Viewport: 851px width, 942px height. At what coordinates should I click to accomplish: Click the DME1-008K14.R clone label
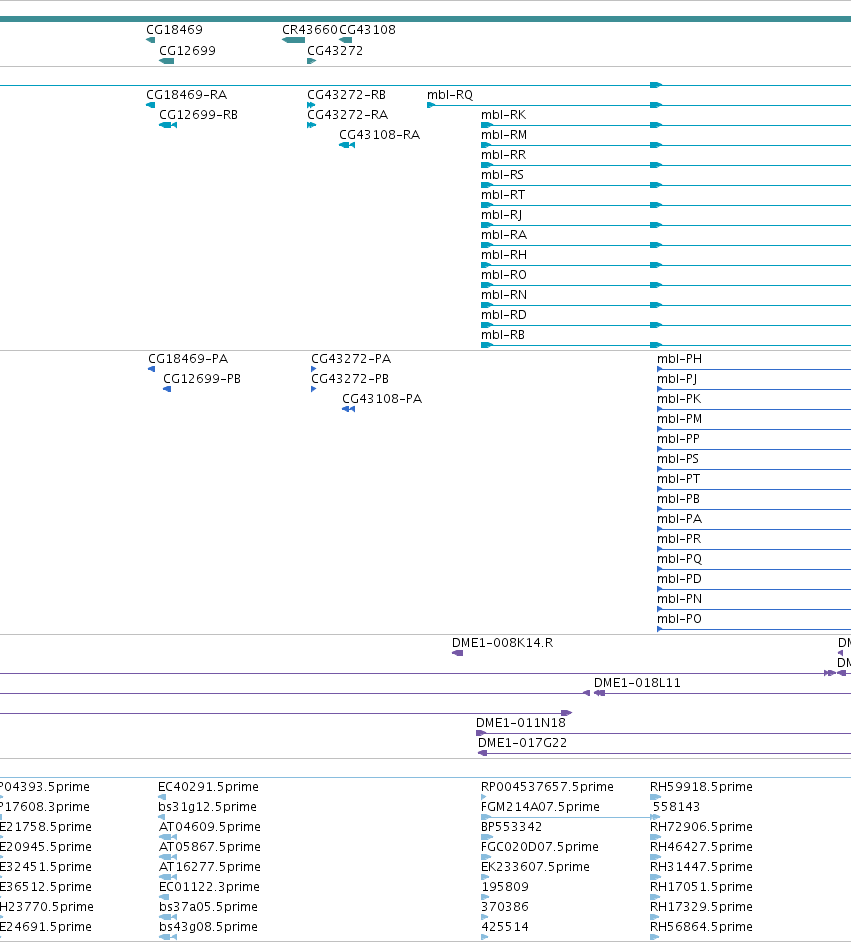503,643
